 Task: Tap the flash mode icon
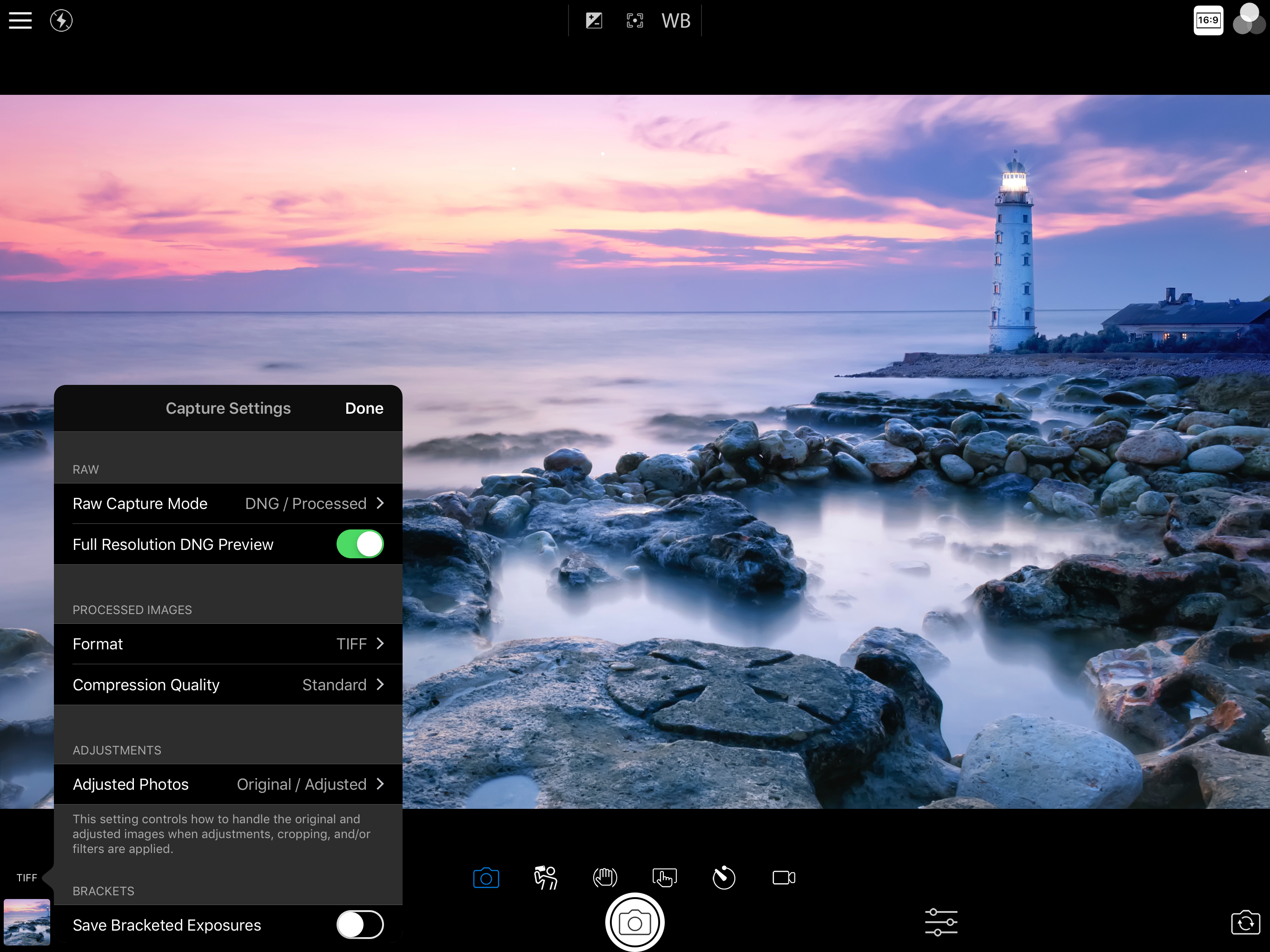click(61, 20)
